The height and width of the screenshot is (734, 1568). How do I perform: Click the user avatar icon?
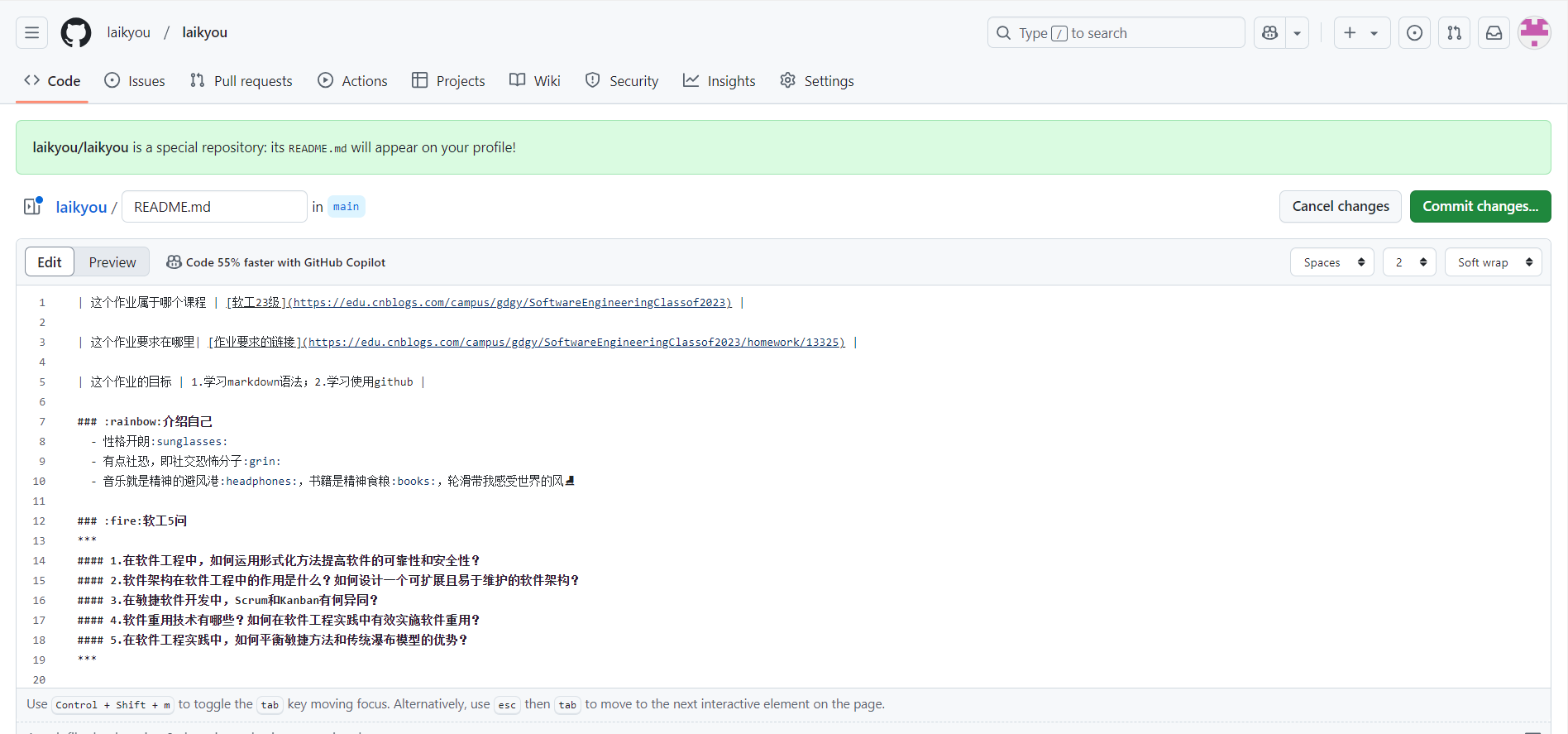pos(1534,33)
